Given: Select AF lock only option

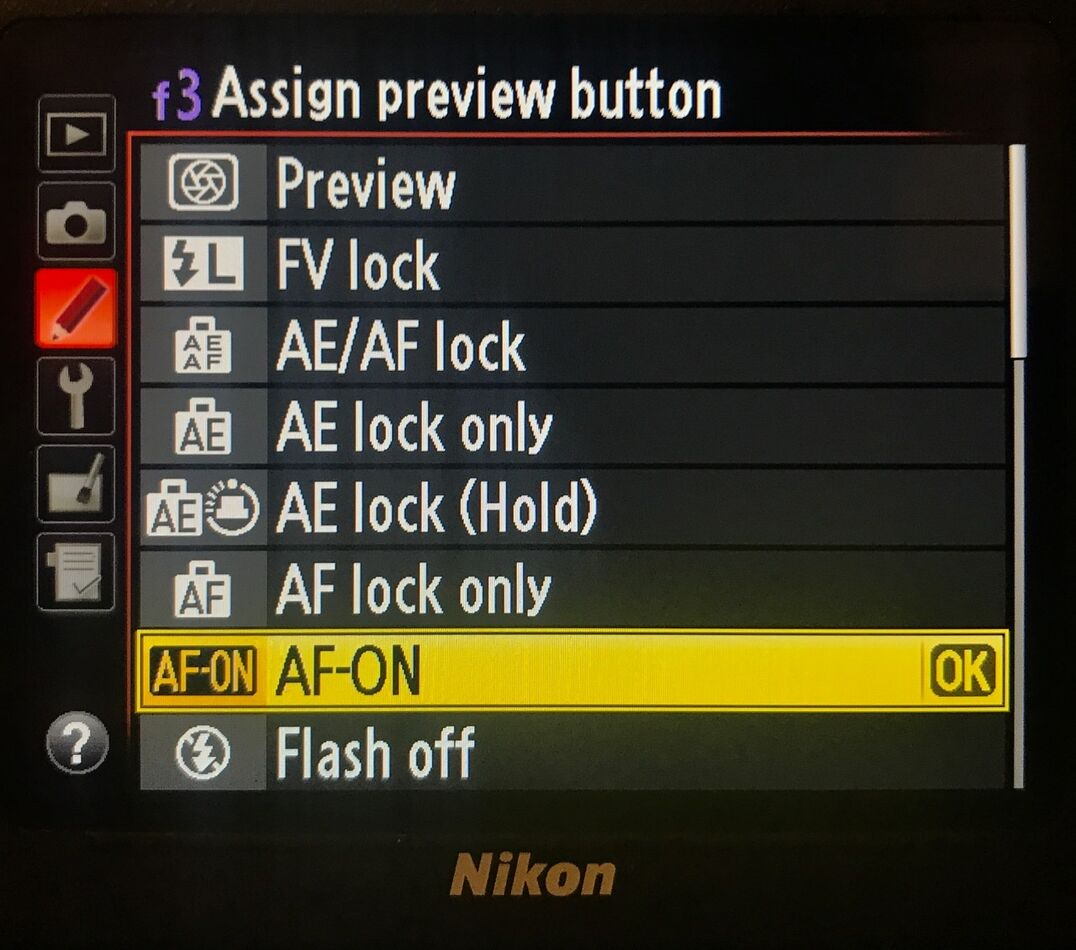Looking at the screenshot, I should [x=572, y=589].
